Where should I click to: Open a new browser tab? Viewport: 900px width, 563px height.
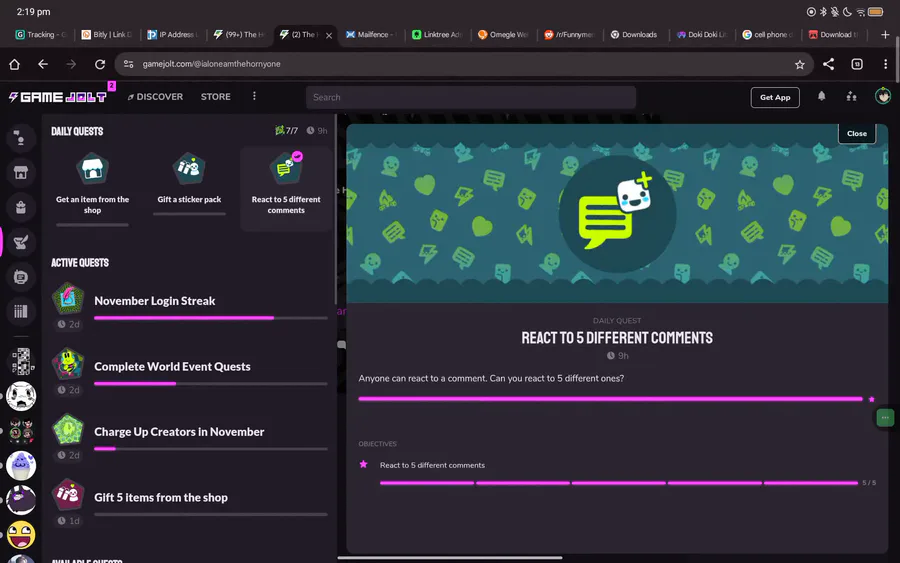click(885, 35)
